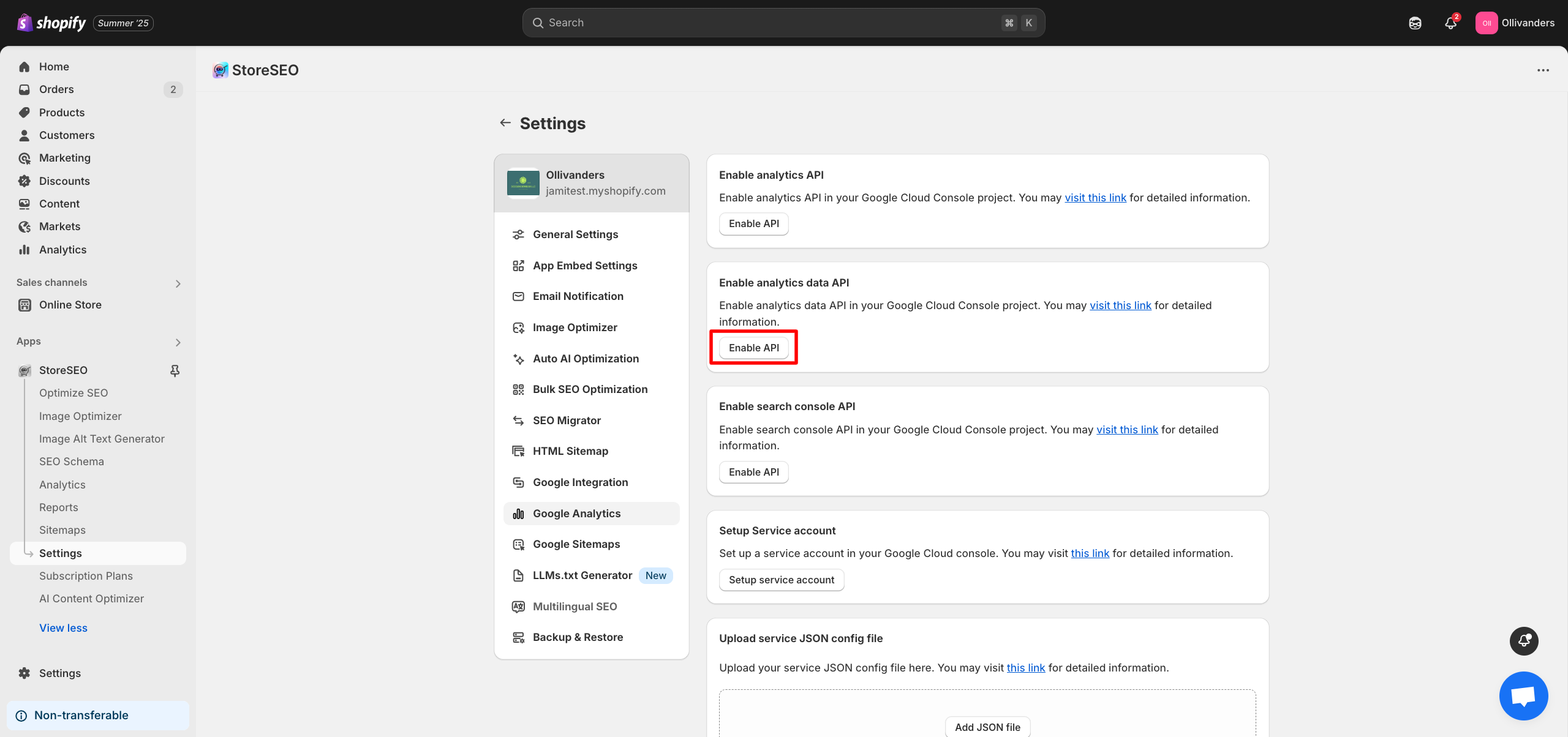Image resolution: width=1568 pixels, height=737 pixels.
Task: Click Enable API under search console API
Action: tap(753, 472)
